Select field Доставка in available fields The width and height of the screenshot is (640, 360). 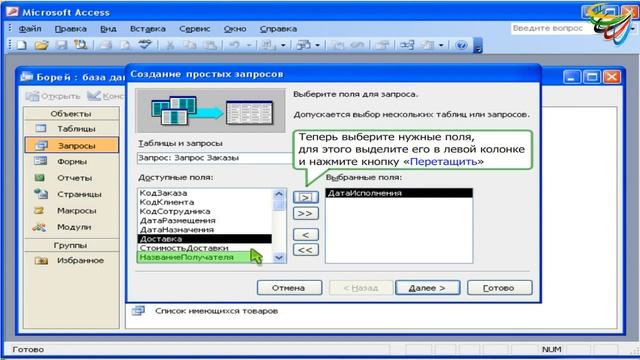[x=205, y=239]
